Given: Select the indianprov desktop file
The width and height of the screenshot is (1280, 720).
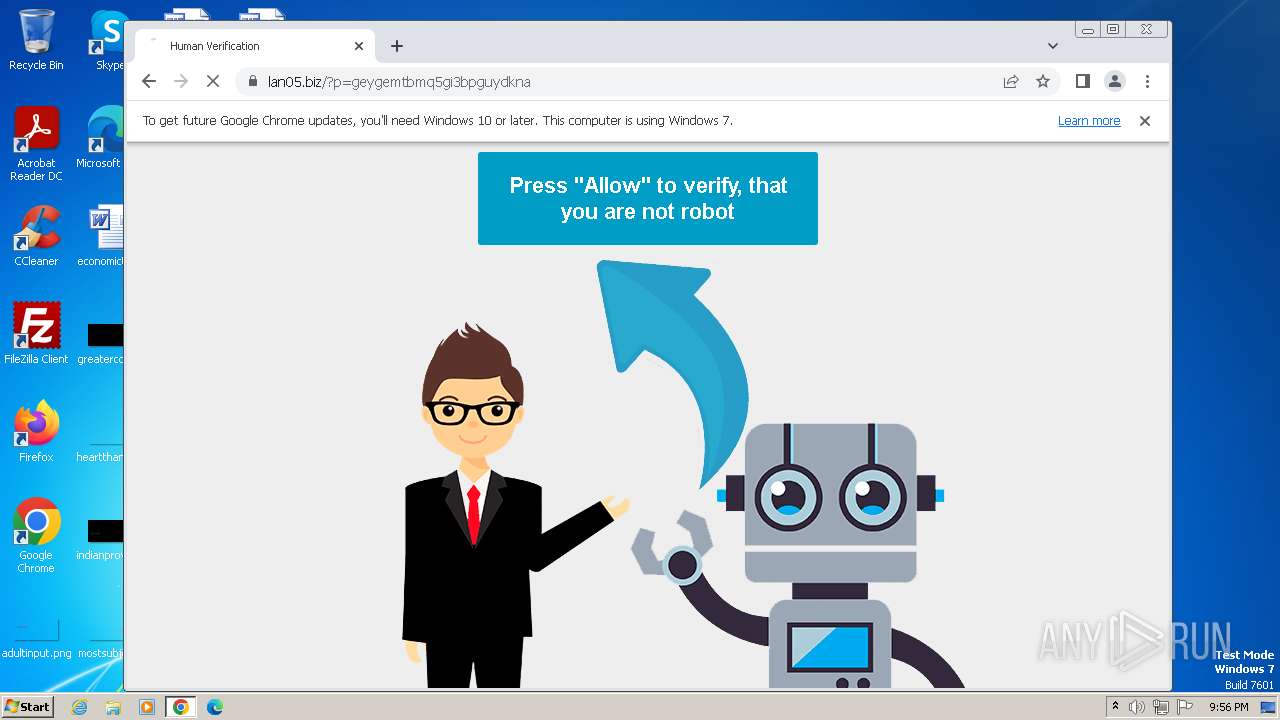Looking at the screenshot, I should tap(102, 538).
